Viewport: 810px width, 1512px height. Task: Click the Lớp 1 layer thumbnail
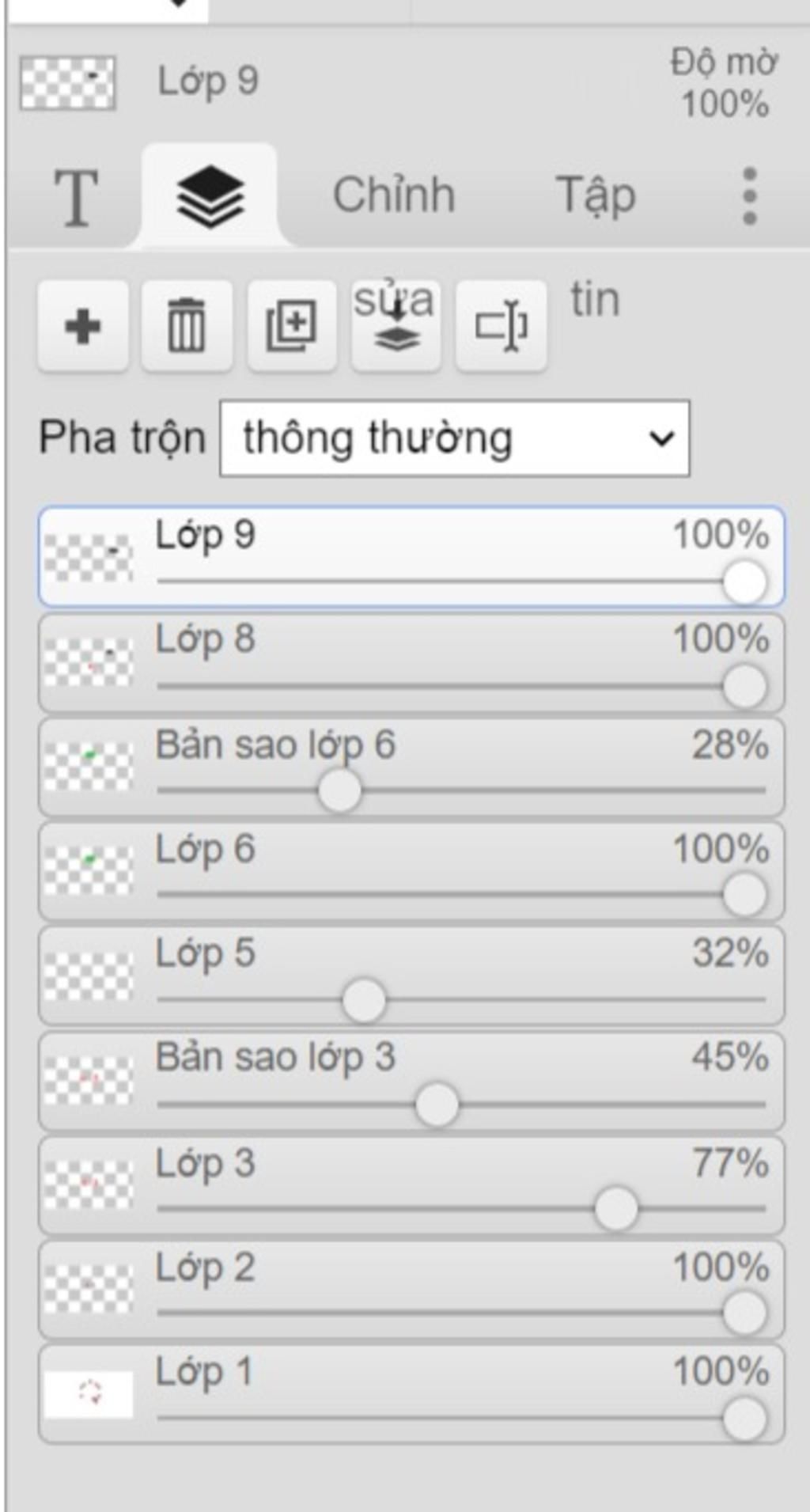tap(88, 1393)
